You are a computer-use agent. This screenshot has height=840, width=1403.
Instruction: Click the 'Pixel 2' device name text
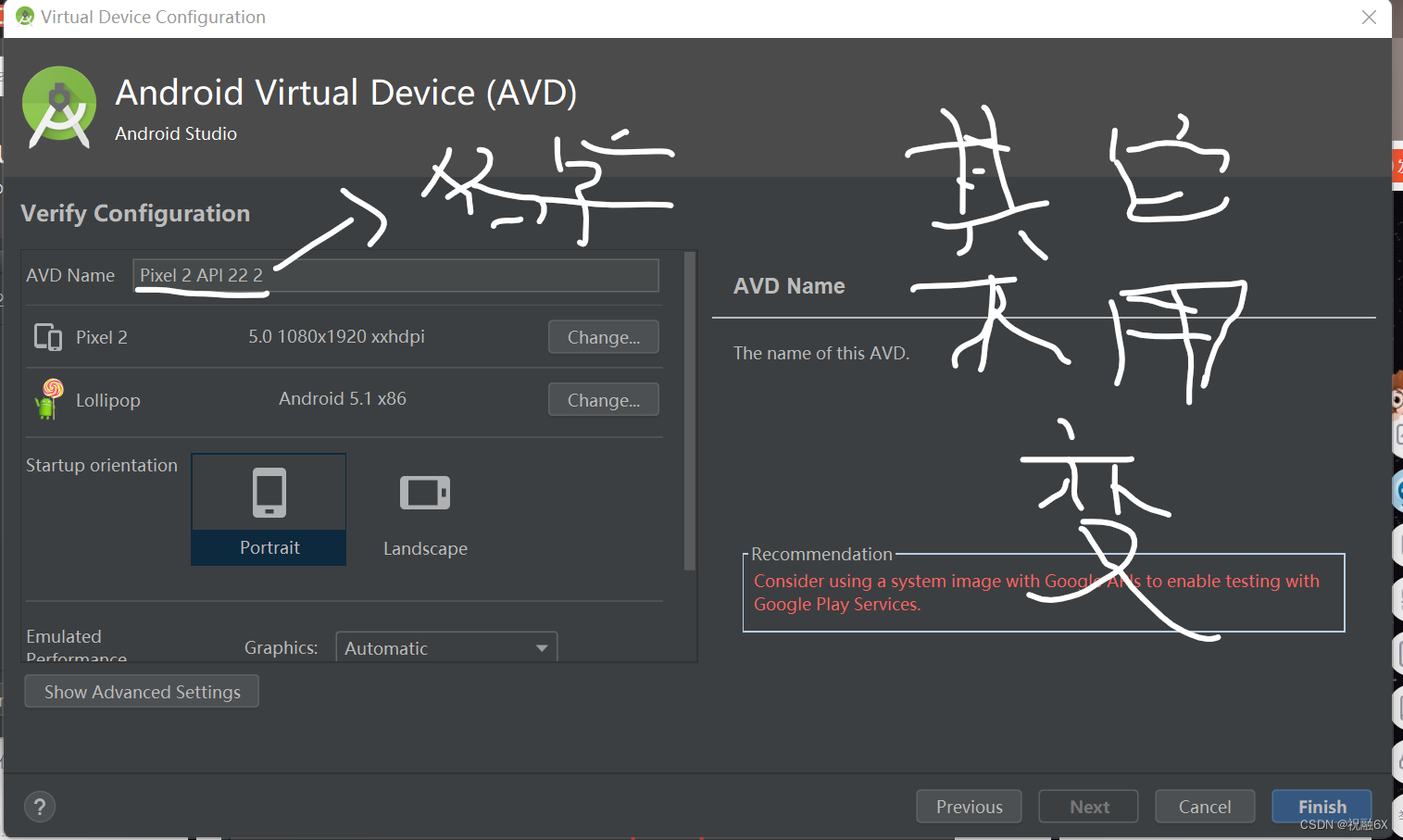pyautogui.click(x=102, y=337)
